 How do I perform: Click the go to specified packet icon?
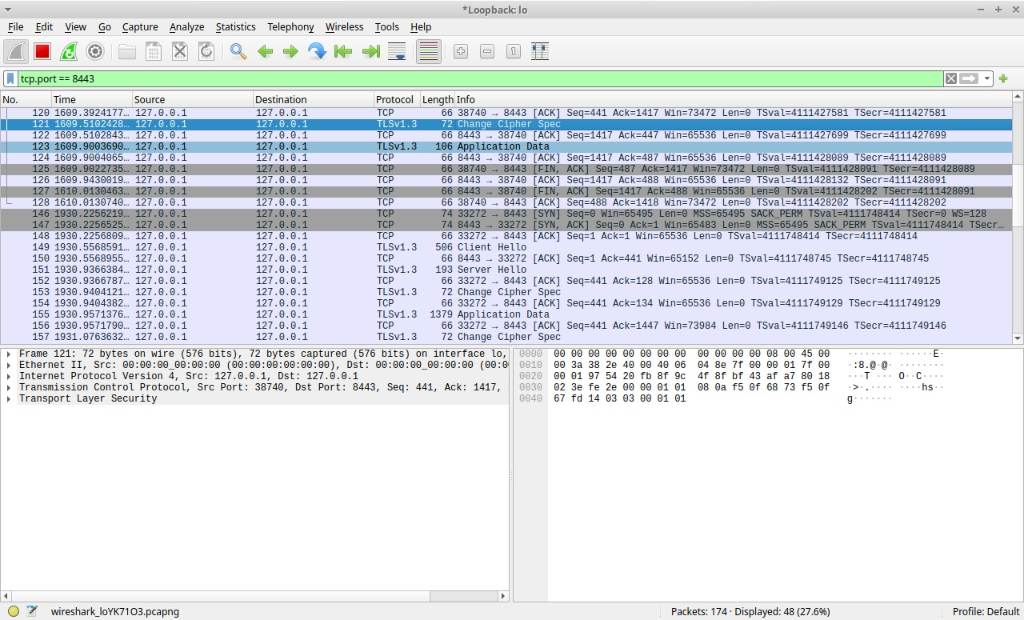coord(317,52)
